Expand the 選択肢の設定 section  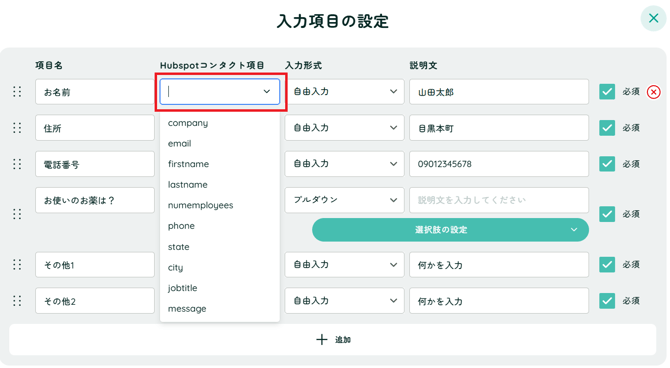450,230
